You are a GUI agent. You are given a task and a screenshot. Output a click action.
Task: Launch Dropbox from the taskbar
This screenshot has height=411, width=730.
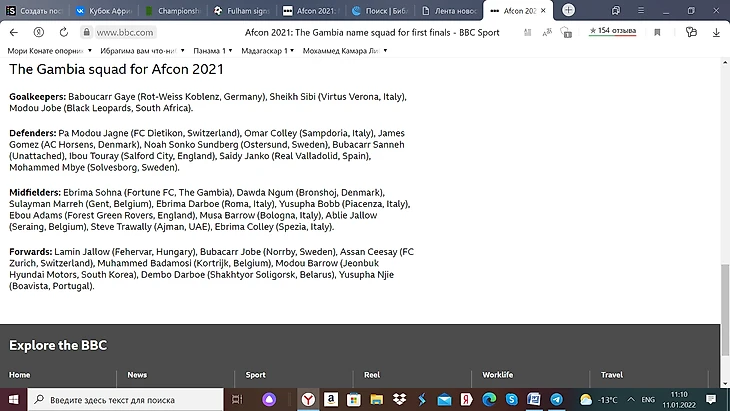point(399,399)
